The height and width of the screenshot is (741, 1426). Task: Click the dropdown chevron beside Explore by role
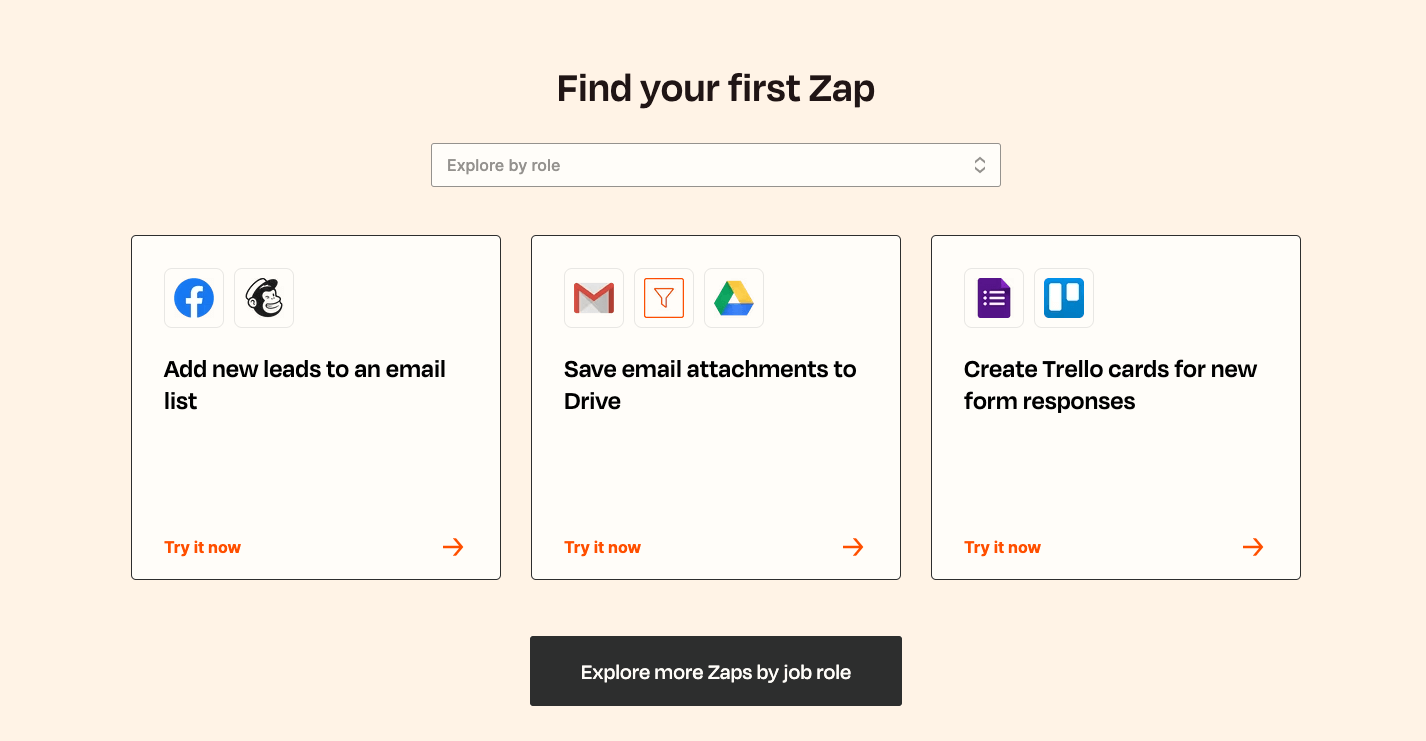pos(979,164)
